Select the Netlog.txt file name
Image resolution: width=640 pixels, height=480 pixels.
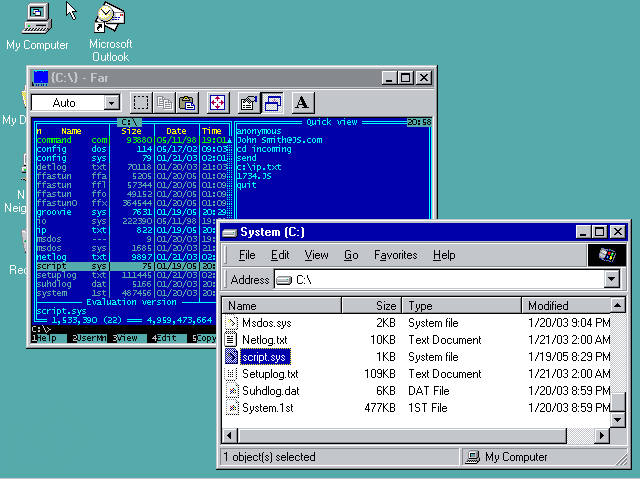pos(264,340)
